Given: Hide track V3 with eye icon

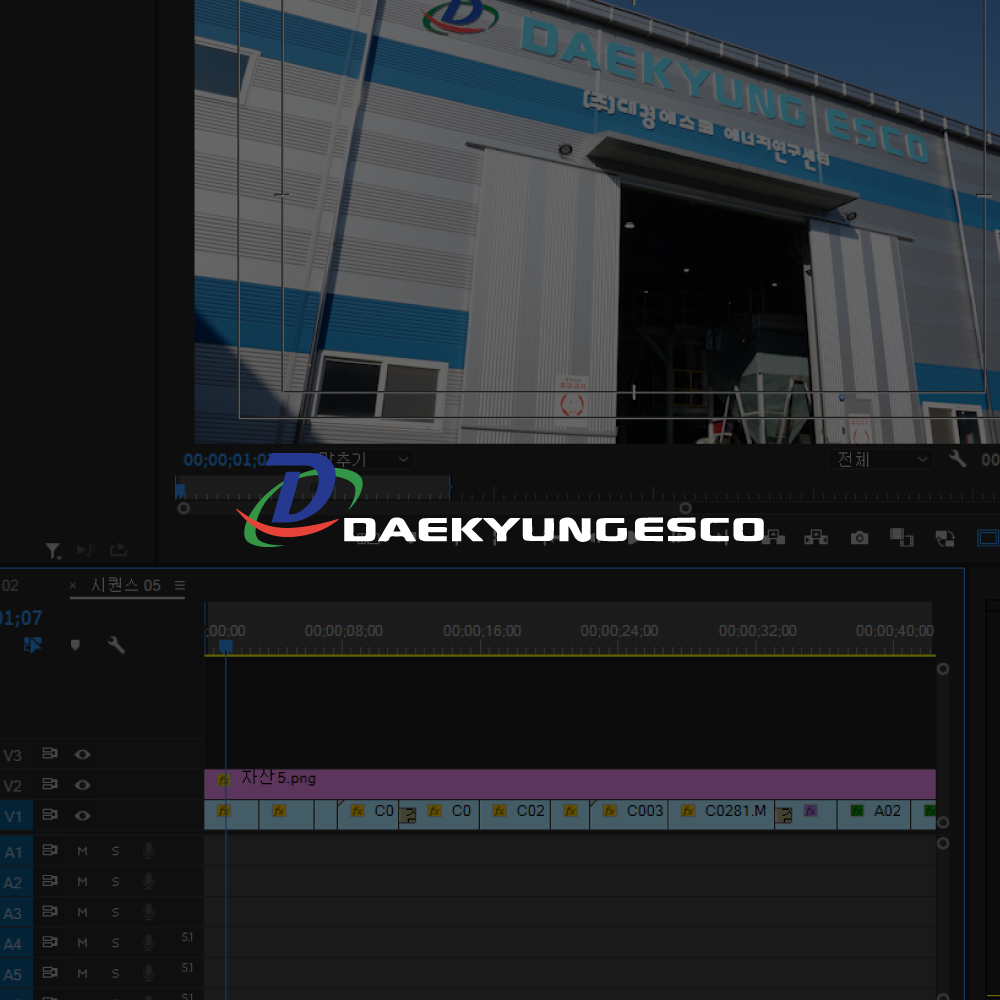Looking at the screenshot, I should tap(82, 754).
